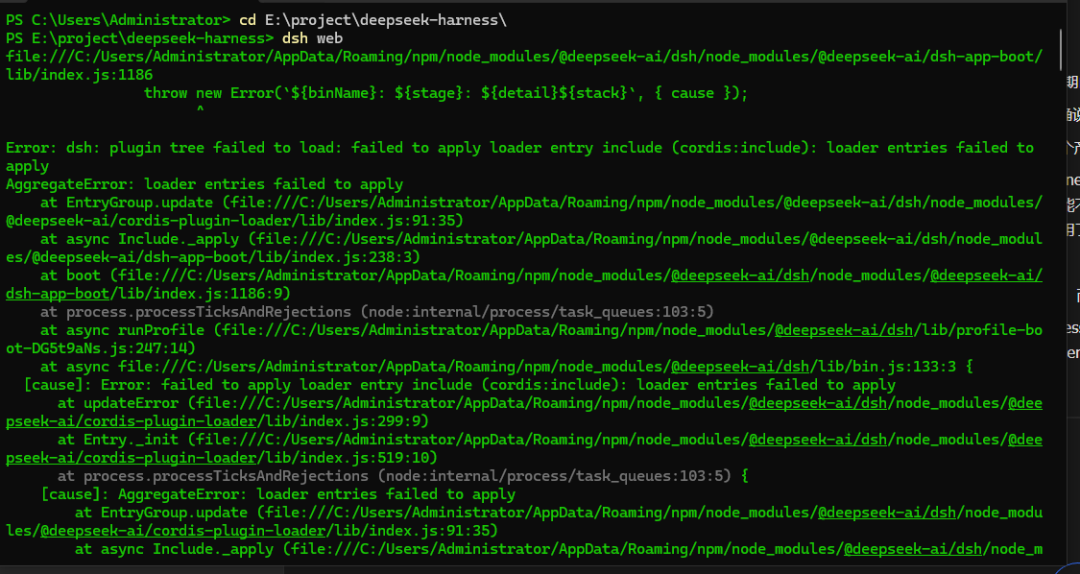Click 'lib/index.js:299:9' text
1080x574 pixels.
(344, 421)
